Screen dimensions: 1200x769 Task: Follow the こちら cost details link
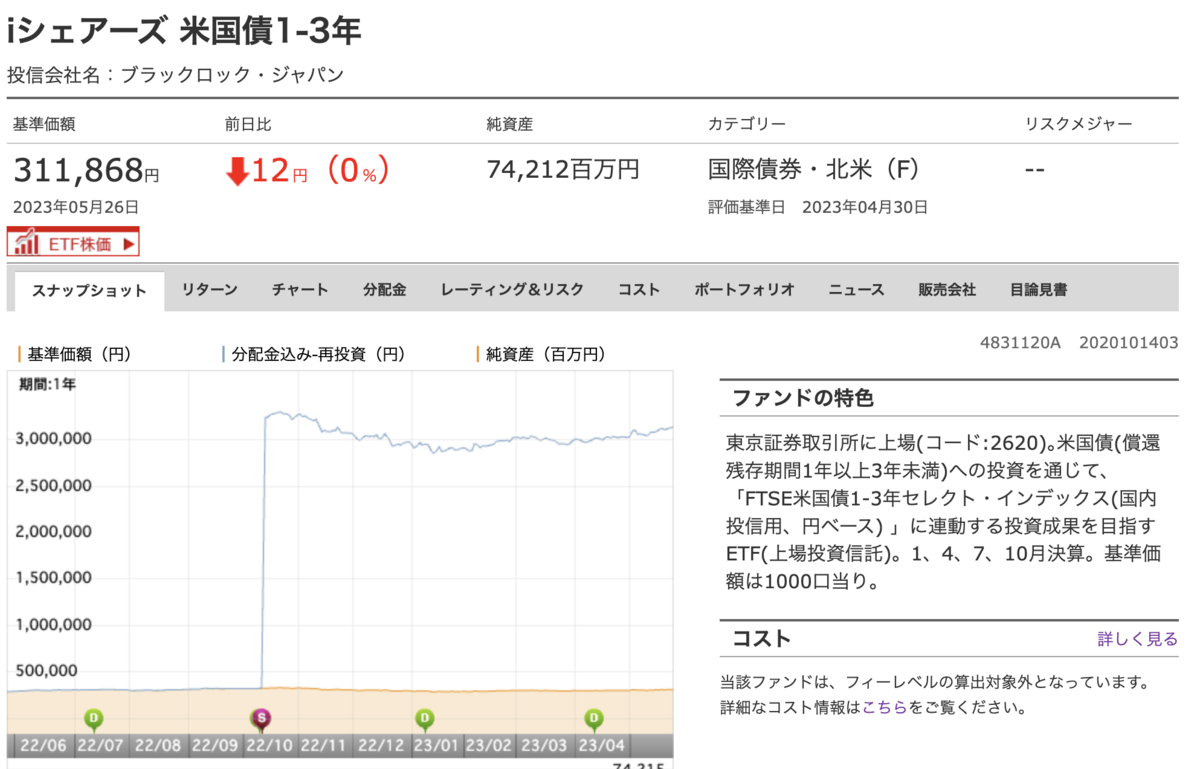pyautogui.click(x=885, y=708)
